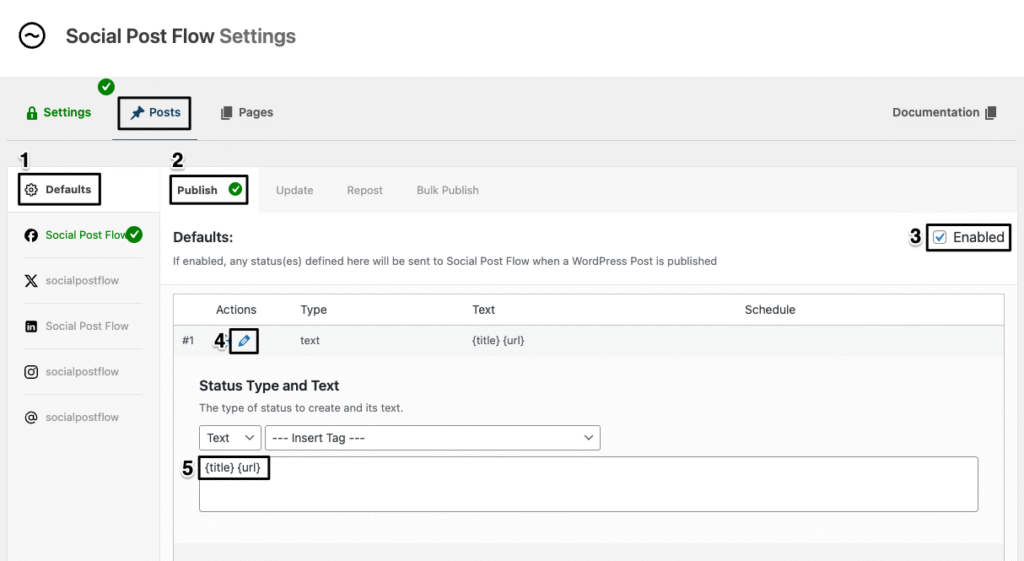The width and height of the screenshot is (1024, 561).
Task: Click the Instagram profile icon
Action: tap(31, 372)
